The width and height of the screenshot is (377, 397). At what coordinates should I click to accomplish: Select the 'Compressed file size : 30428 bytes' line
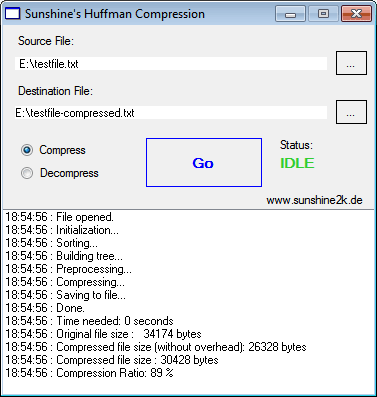tap(112, 360)
